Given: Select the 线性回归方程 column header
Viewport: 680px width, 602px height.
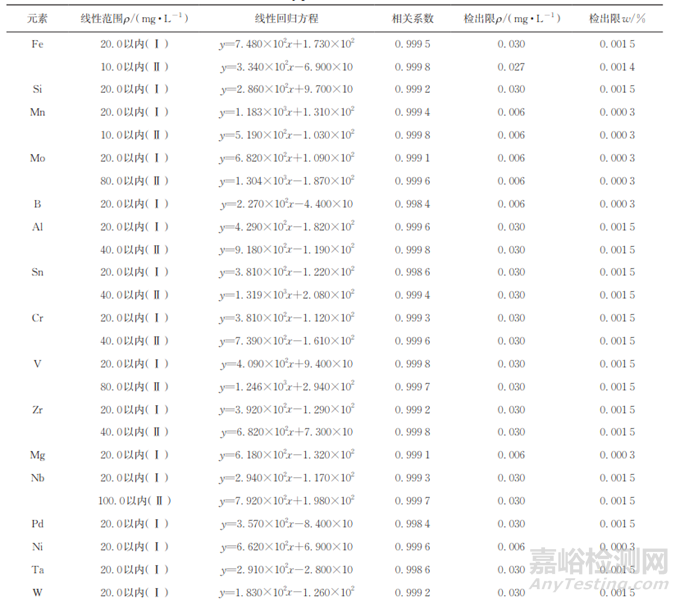Looking at the screenshot, I should pos(287,19).
